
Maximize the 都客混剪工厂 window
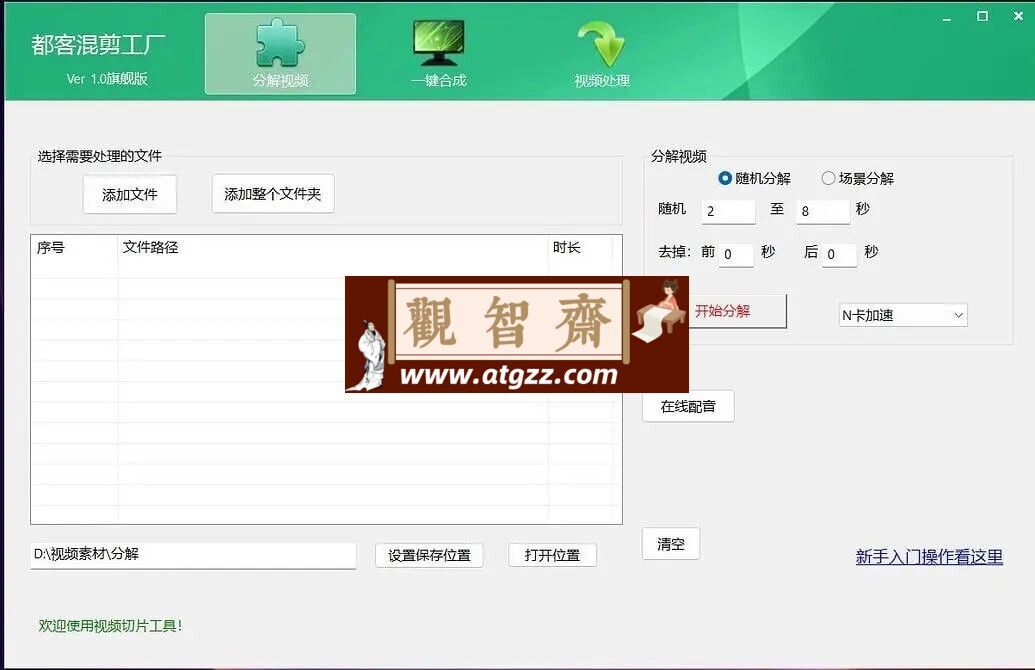pos(982,17)
